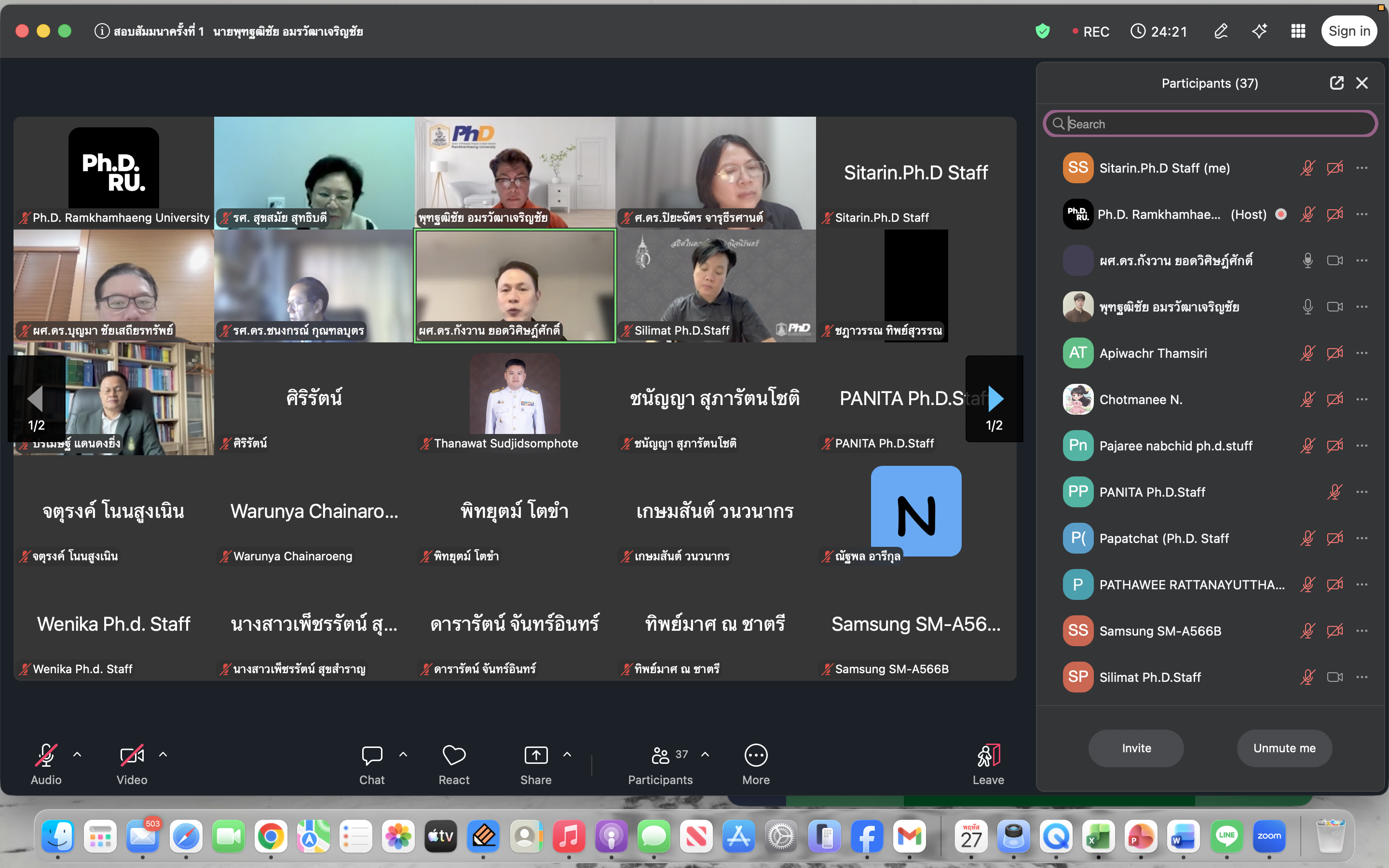Click the AT avatar of Apiwachr Thamsiri

coord(1078,353)
